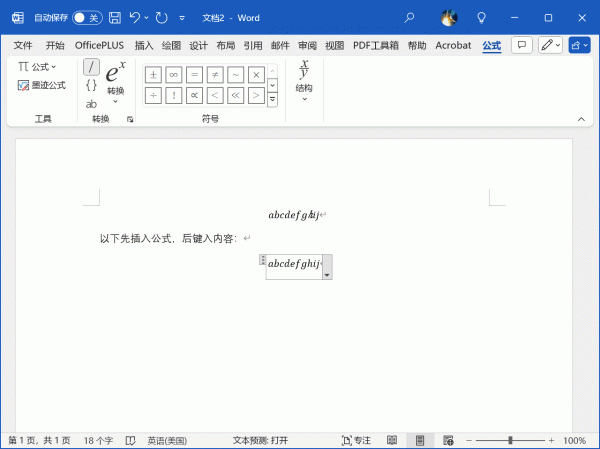Insert the tilde approximately symbol
The image size is (600, 449).
tap(236, 75)
